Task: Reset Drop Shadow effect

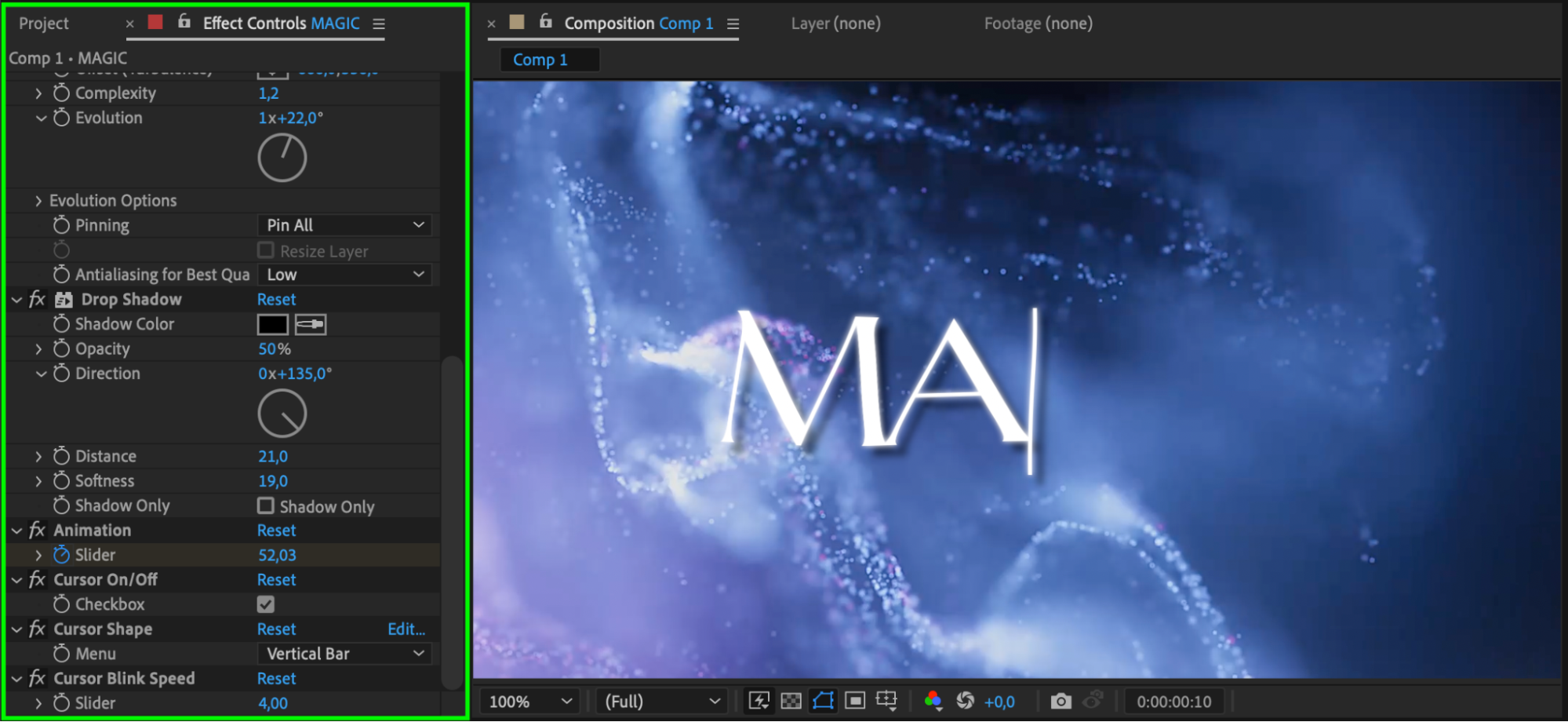Action: point(277,300)
